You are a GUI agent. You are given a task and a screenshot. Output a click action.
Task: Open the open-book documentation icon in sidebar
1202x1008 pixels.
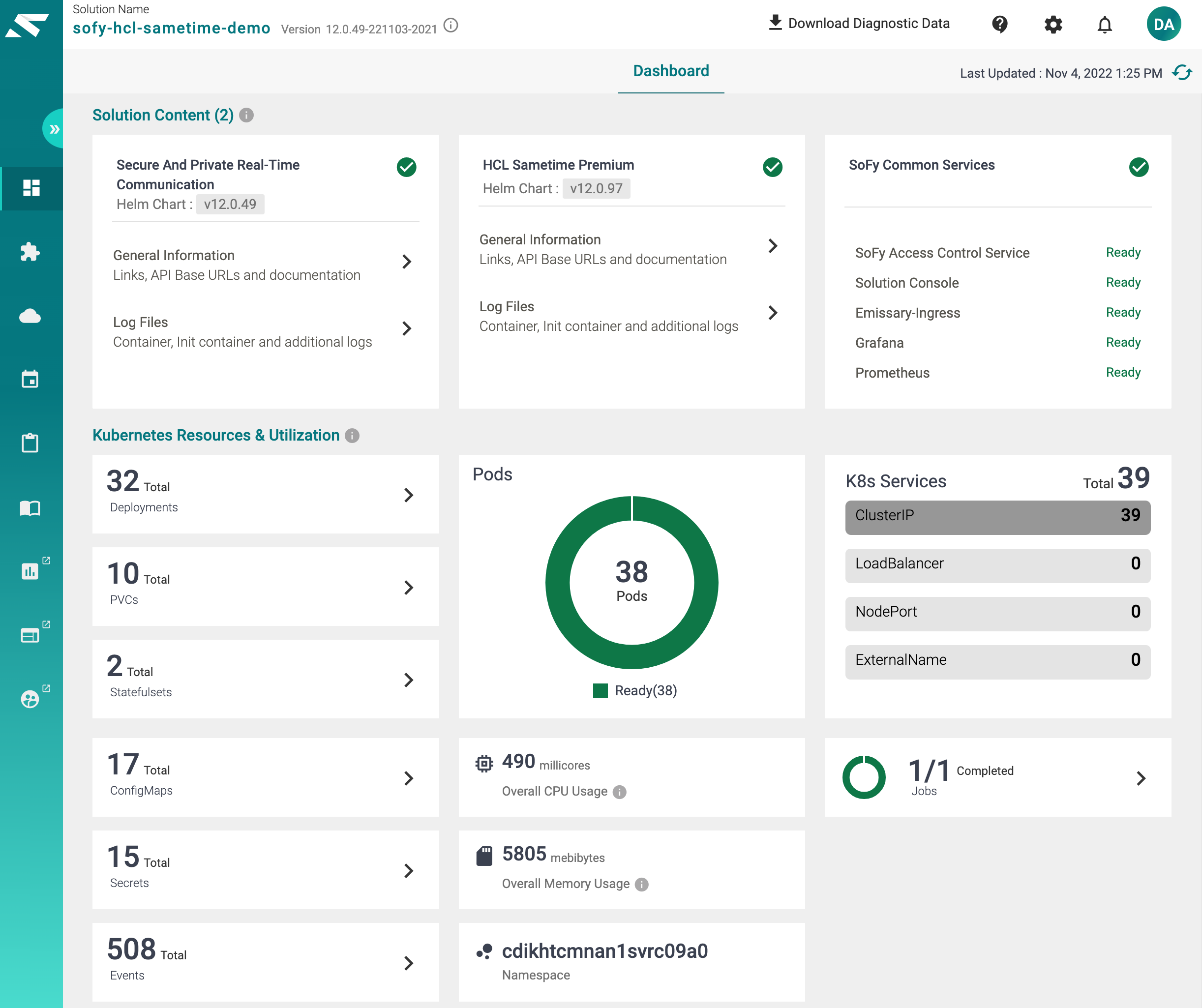point(30,508)
